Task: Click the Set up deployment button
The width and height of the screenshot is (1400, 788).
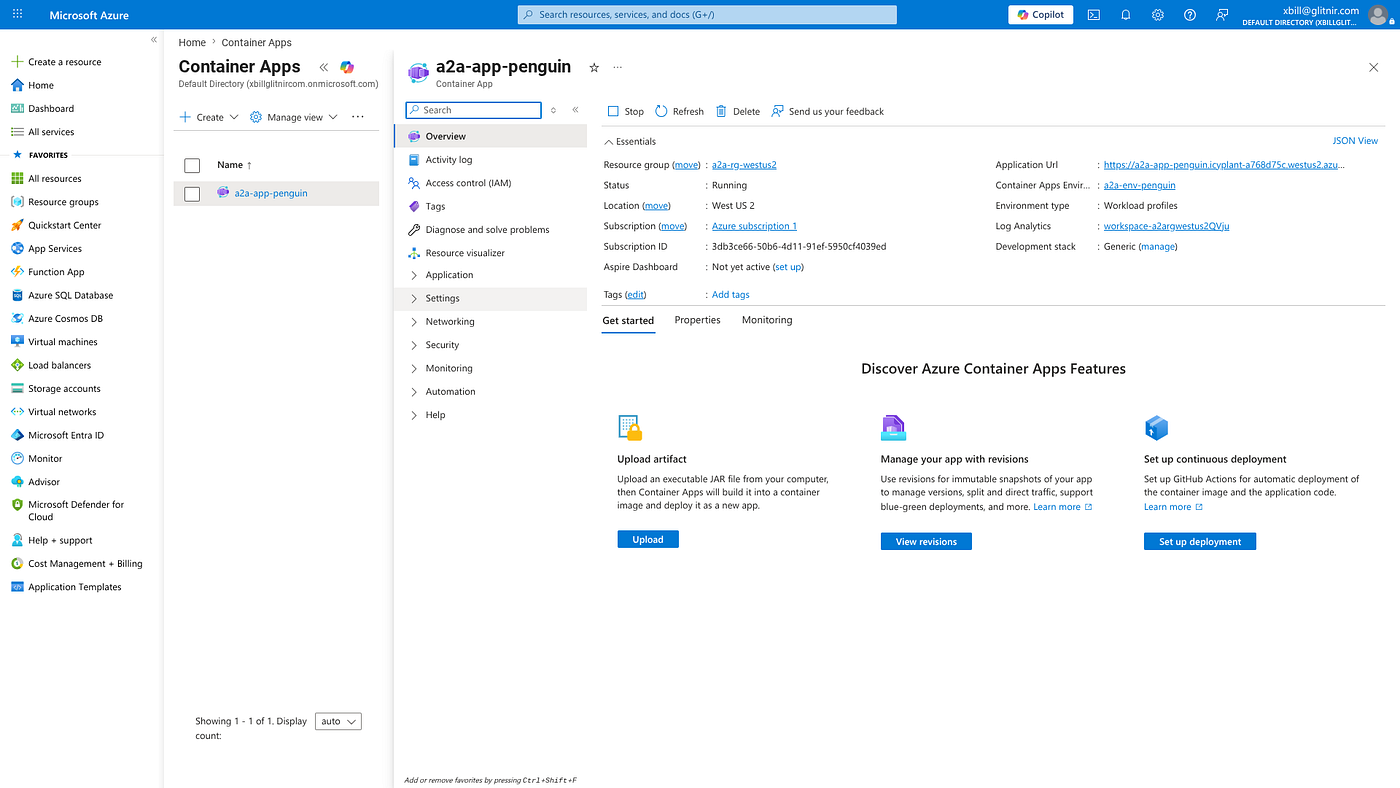Action: pos(1200,541)
